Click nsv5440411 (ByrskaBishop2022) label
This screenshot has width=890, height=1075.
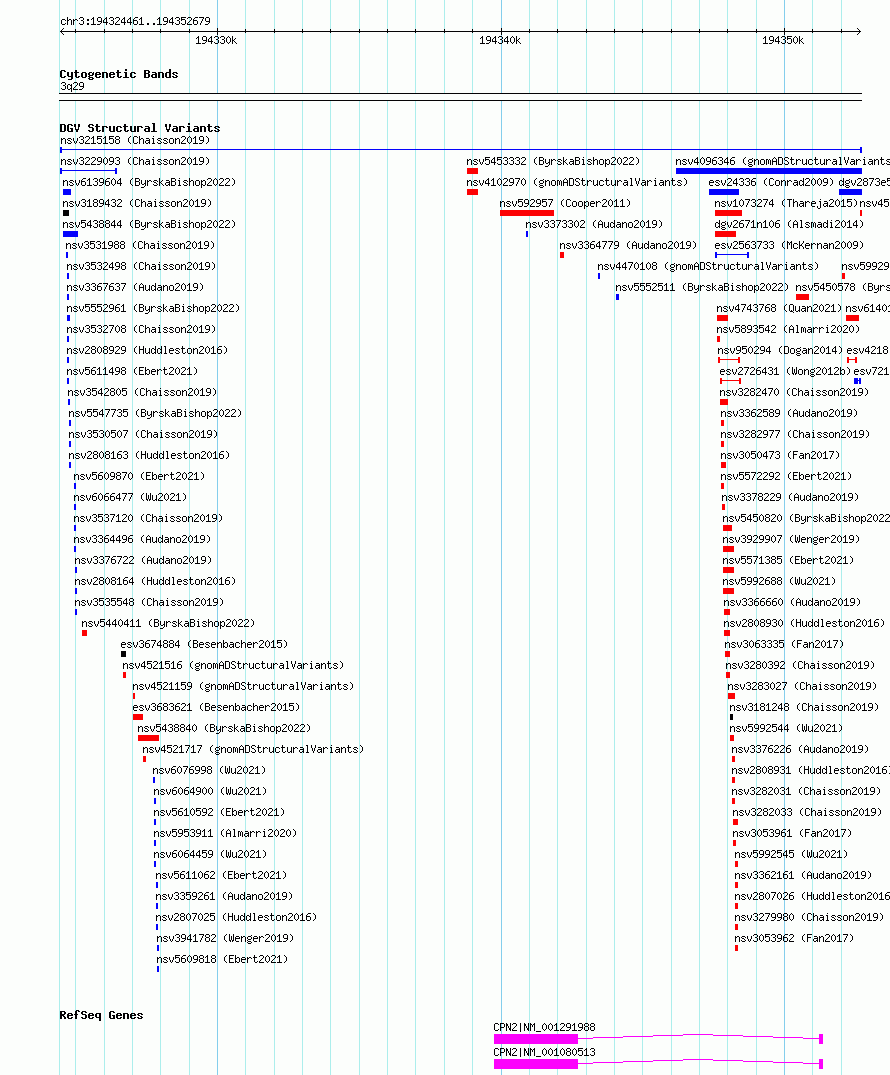coord(168,624)
